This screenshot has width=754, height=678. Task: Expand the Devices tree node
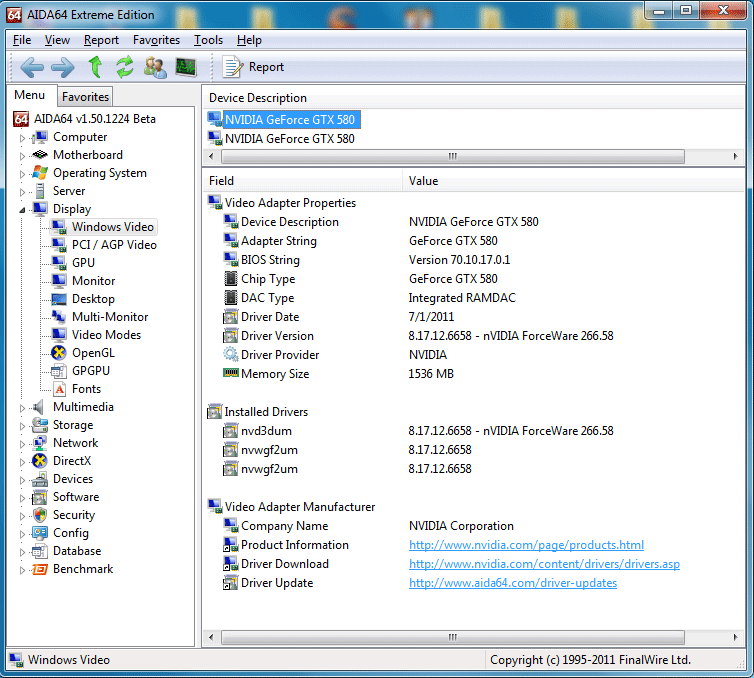coord(22,480)
